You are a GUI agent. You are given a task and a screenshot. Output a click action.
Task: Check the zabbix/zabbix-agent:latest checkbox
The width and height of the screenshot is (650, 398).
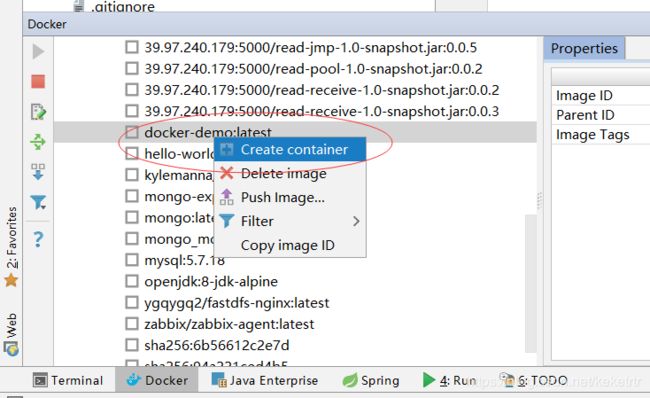tap(132, 324)
